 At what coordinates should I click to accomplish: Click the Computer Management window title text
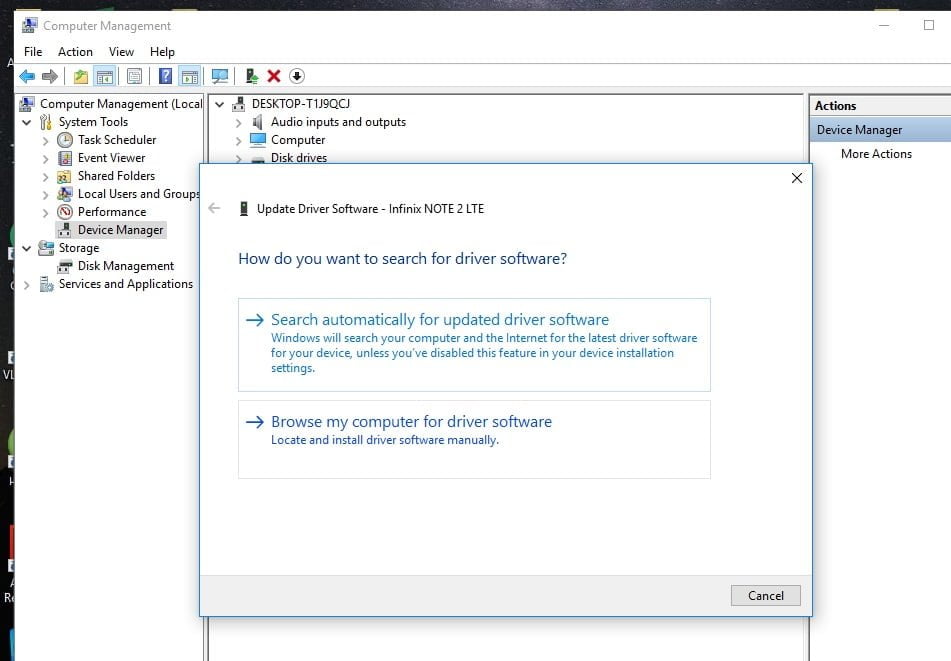(x=107, y=26)
